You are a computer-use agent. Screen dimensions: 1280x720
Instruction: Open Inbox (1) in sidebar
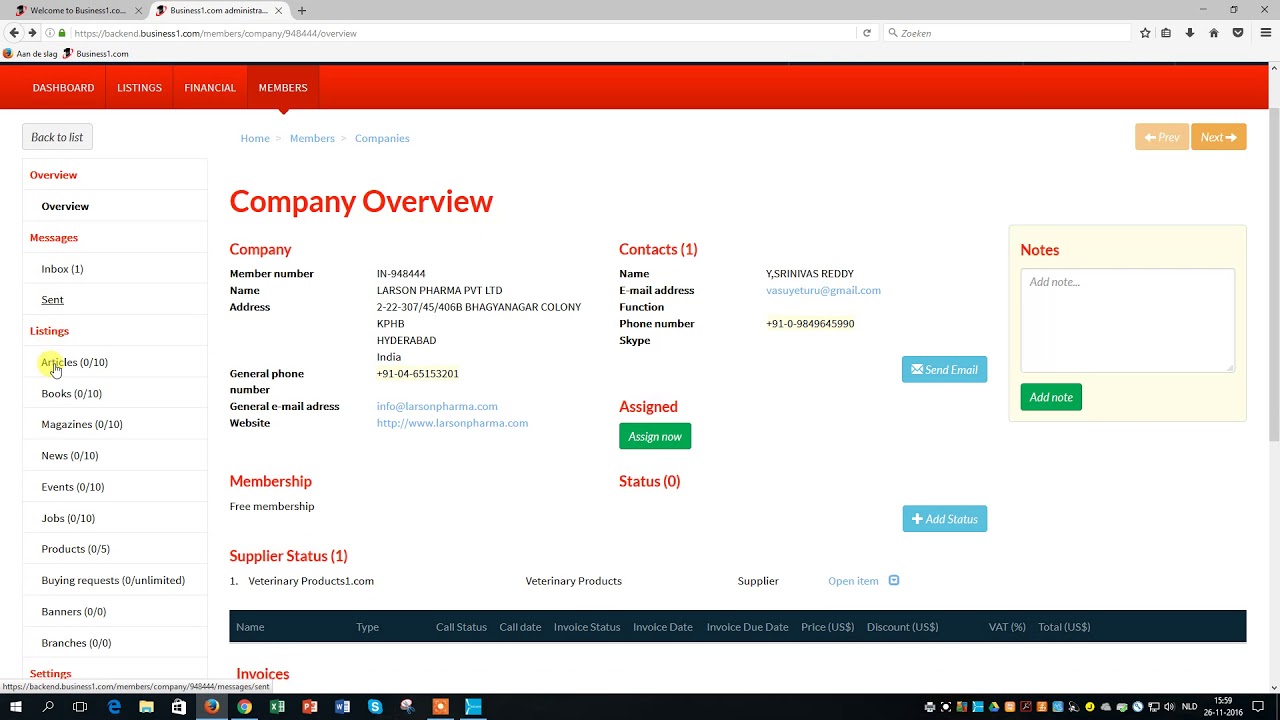62,269
